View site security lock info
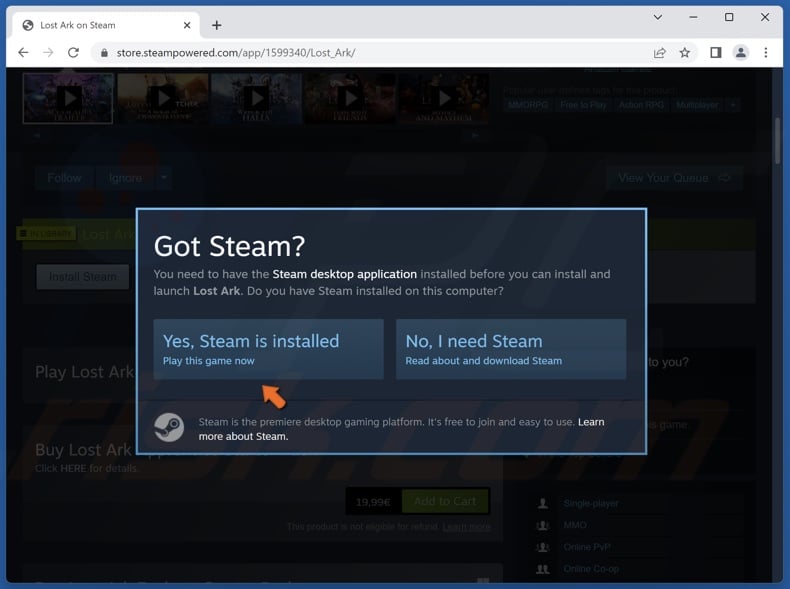790x589 pixels. pyautogui.click(x=104, y=52)
